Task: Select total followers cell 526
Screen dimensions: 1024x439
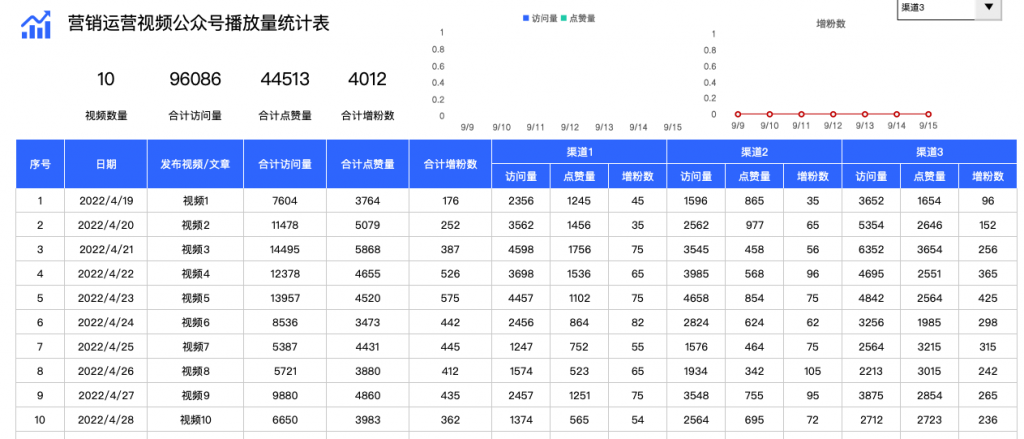Action: coord(451,274)
